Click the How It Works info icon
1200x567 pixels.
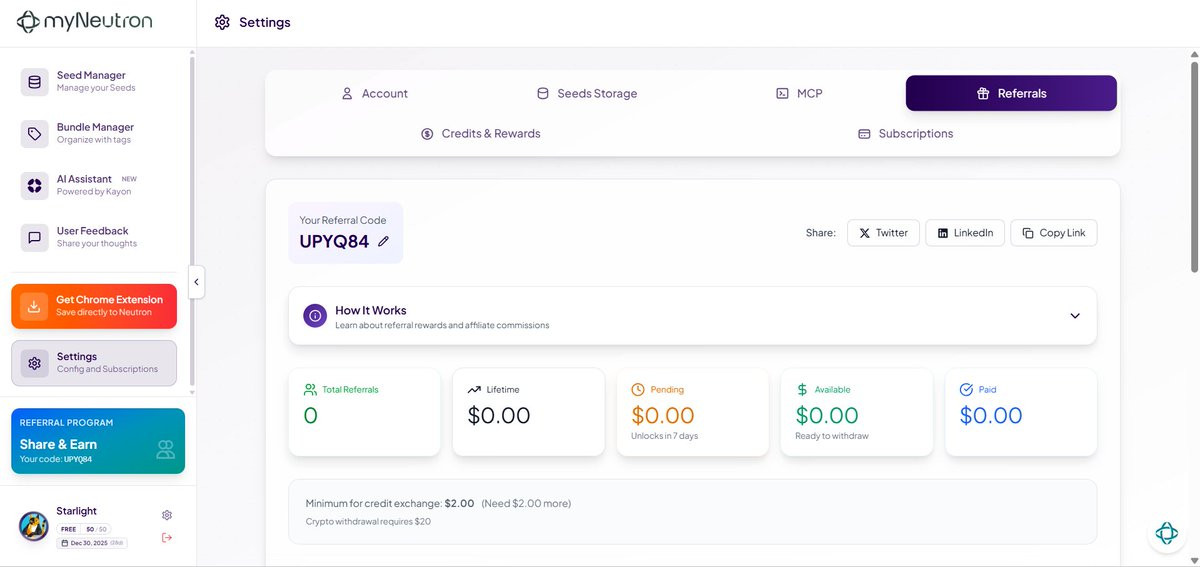(x=315, y=316)
